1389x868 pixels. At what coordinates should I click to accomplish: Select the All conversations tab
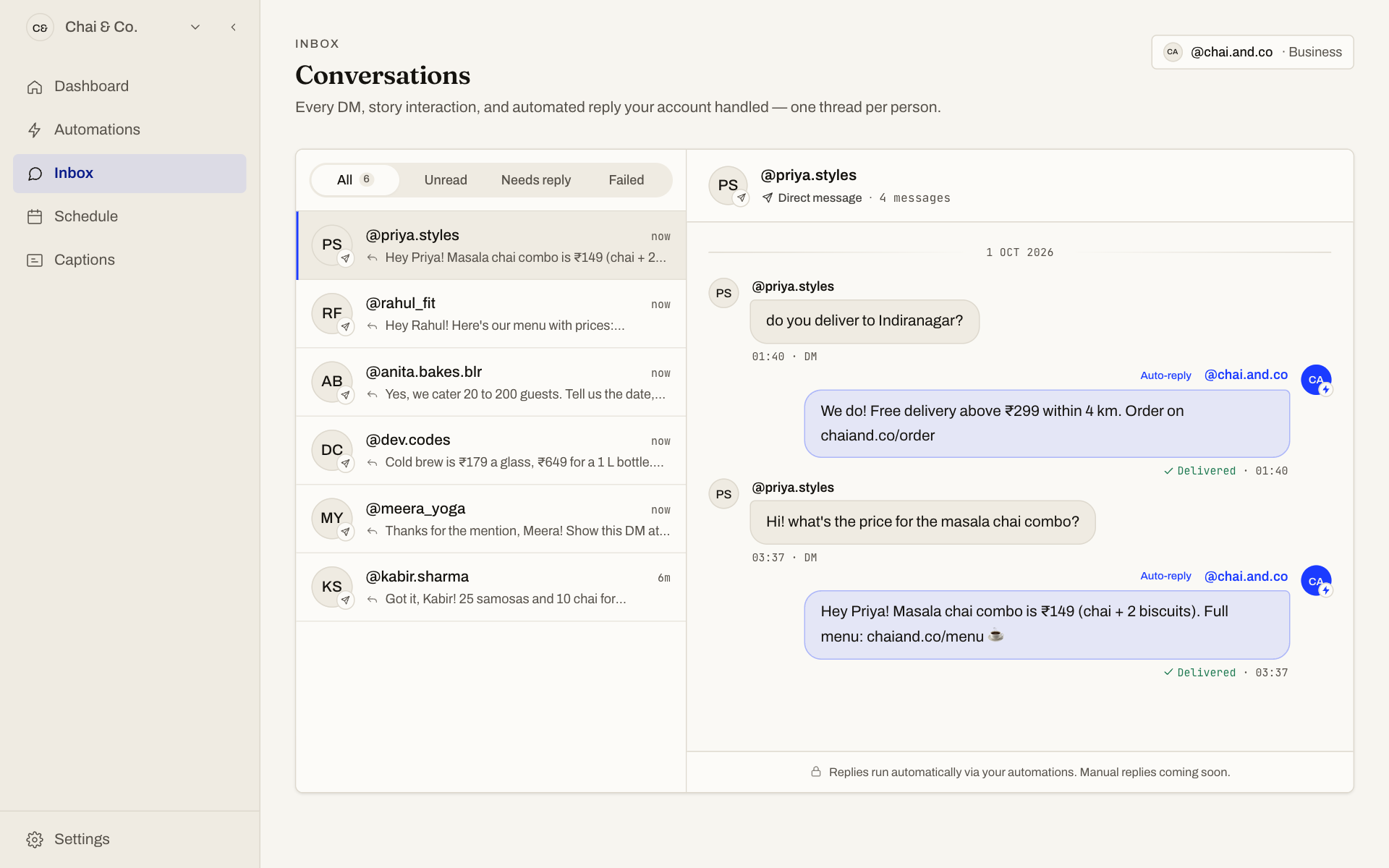click(x=354, y=180)
